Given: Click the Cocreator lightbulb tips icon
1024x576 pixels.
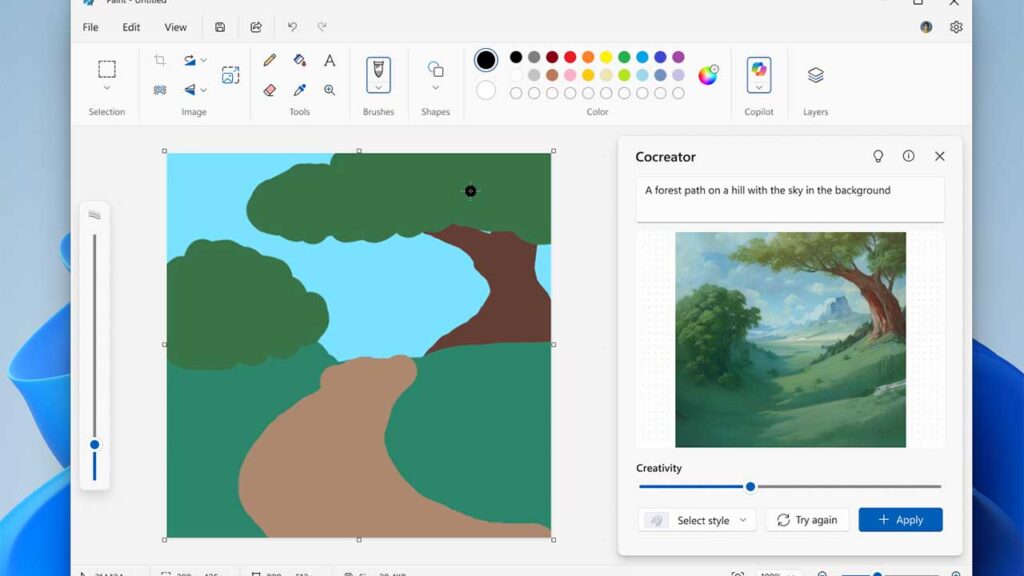Looking at the screenshot, I should tap(878, 156).
